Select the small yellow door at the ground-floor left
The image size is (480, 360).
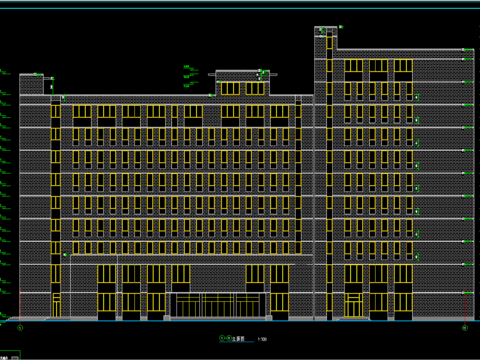[57, 305]
